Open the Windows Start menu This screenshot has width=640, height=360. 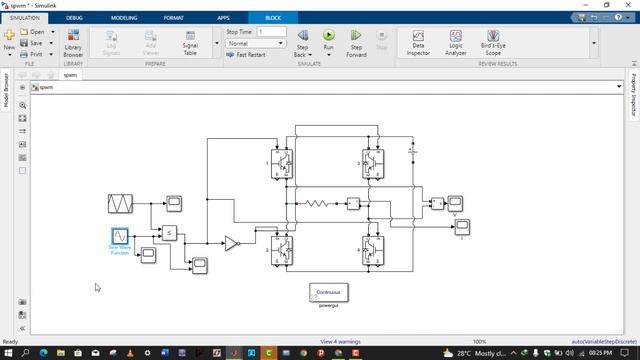coord(8,353)
